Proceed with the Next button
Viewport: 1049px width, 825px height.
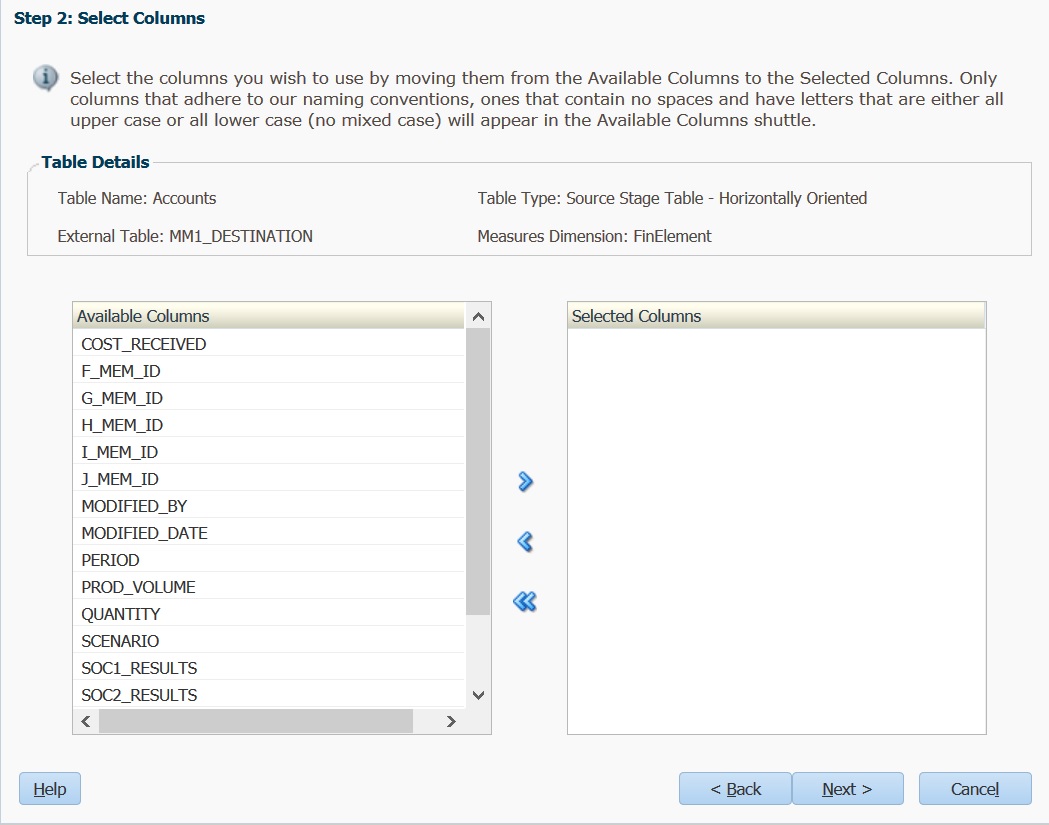click(847, 789)
